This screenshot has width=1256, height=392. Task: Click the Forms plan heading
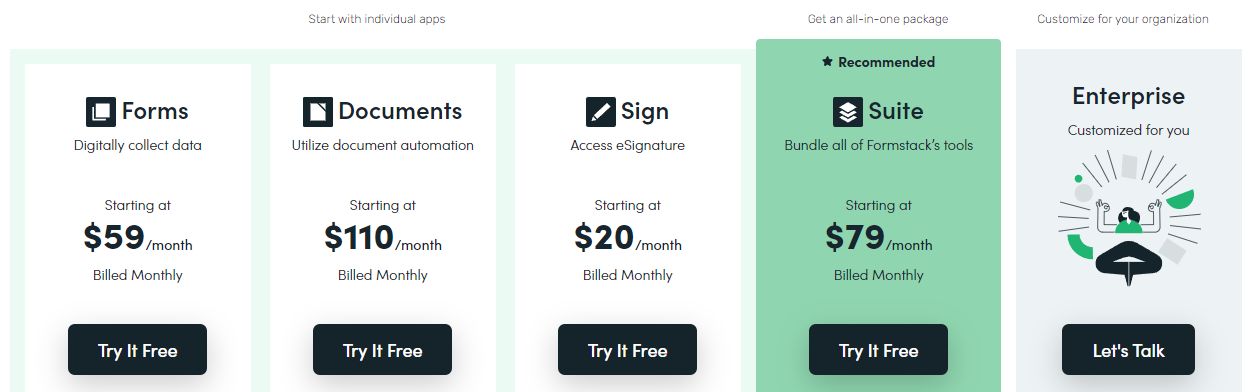coord(155,111)
